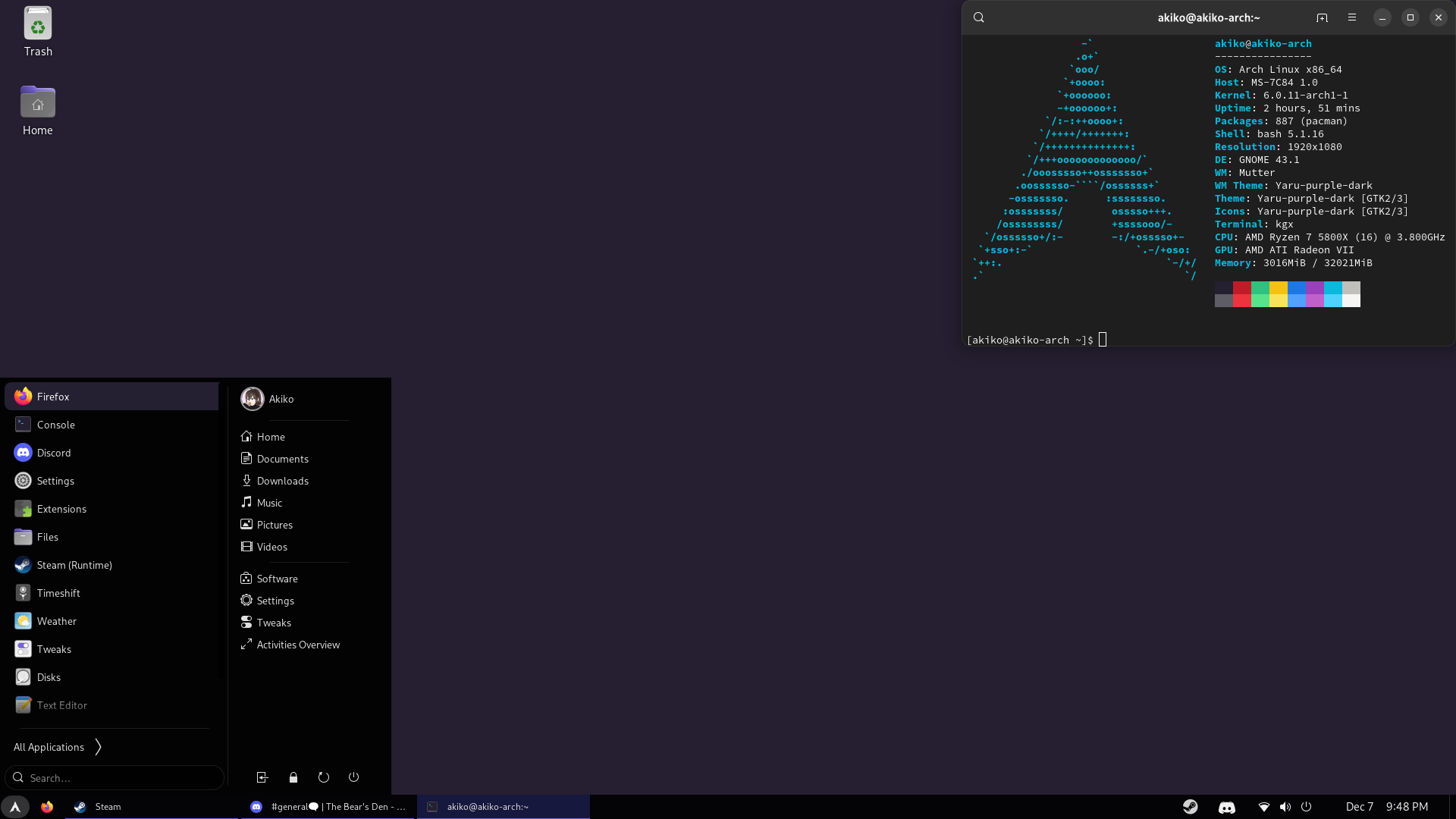This screenshot has height=819, width=1456.
Task: Open Firefox from the app menu list
Action: pos(111,397)
